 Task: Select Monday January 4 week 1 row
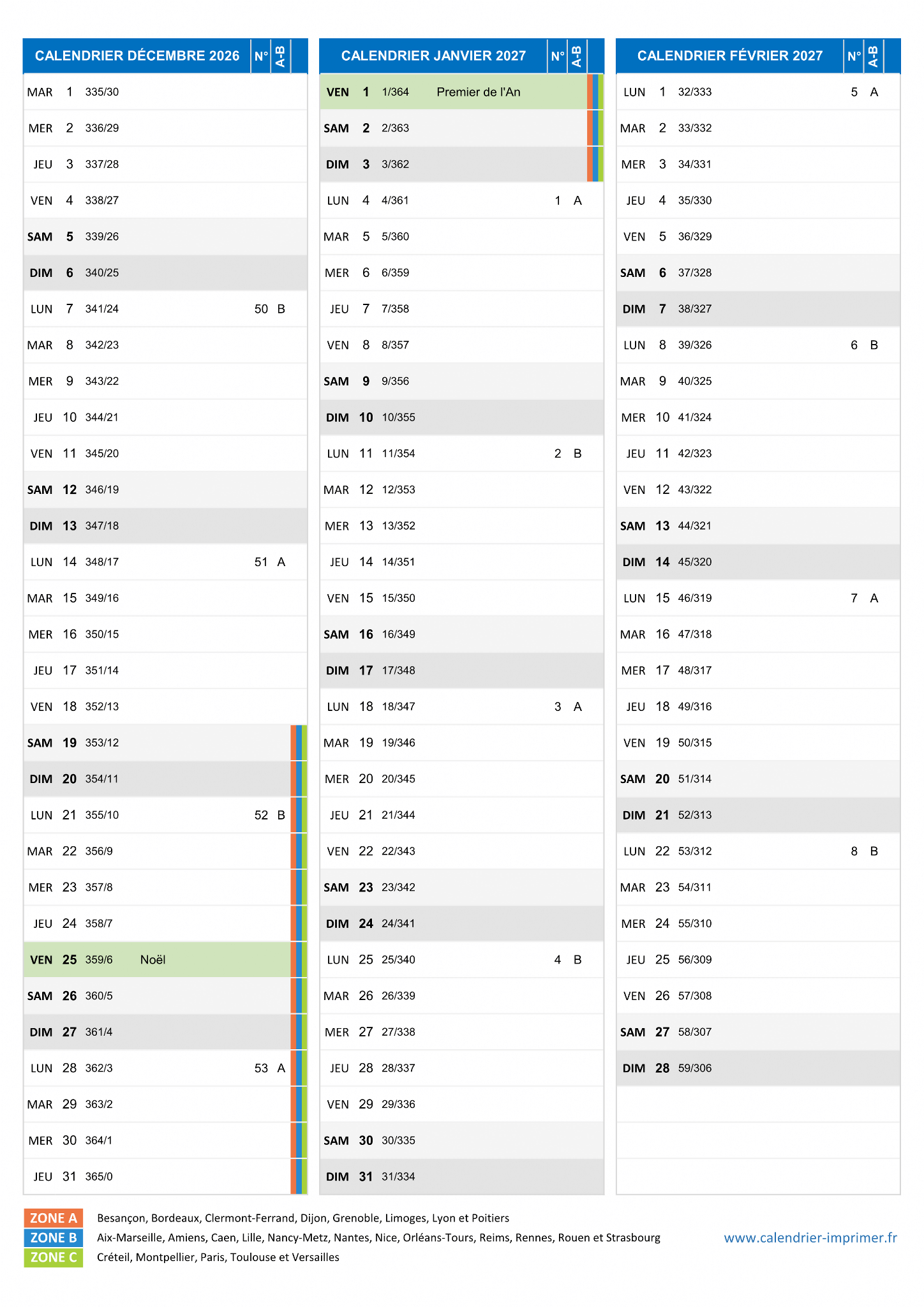coord(461,200)
